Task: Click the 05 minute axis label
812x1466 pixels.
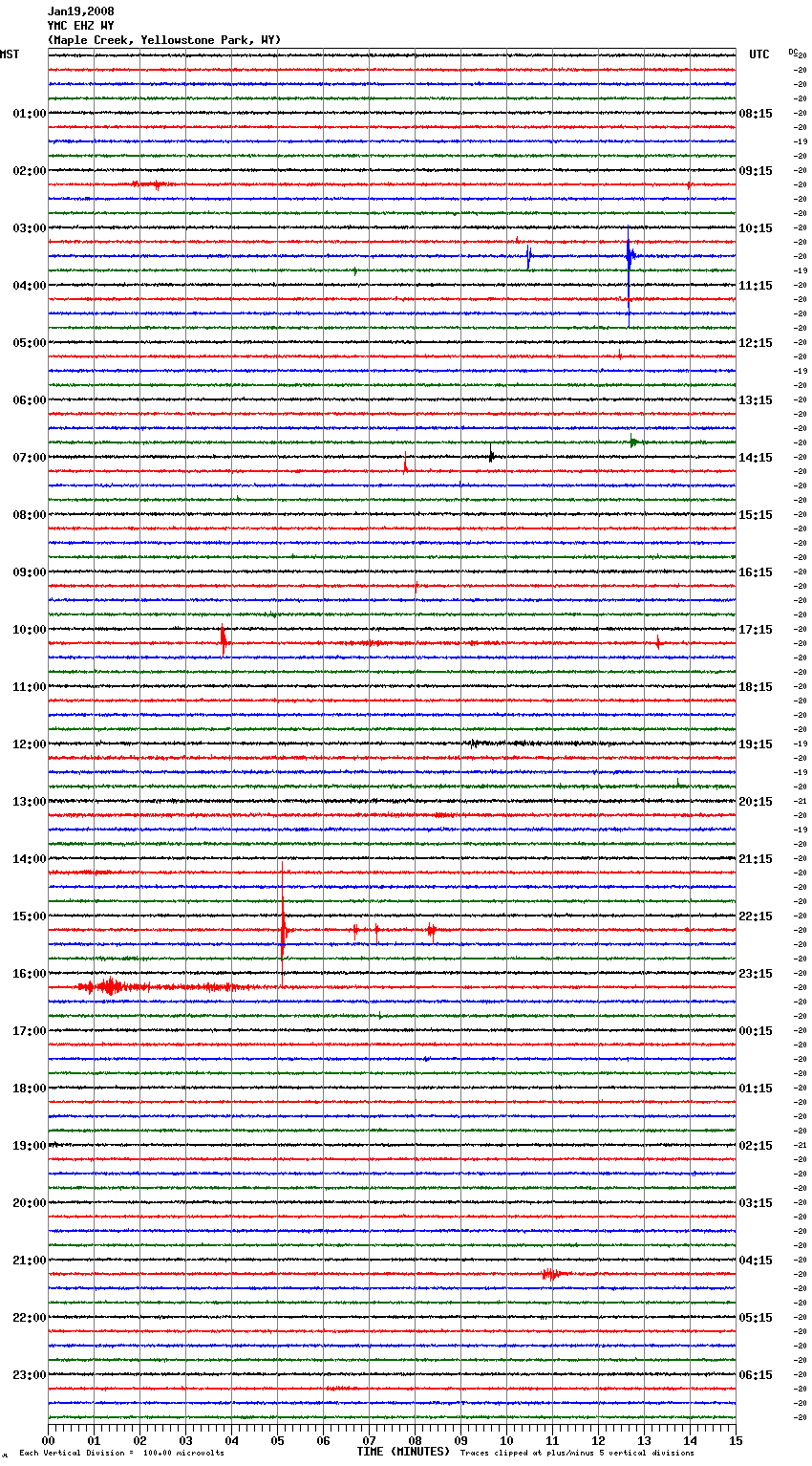Action: click(277, 1440)
